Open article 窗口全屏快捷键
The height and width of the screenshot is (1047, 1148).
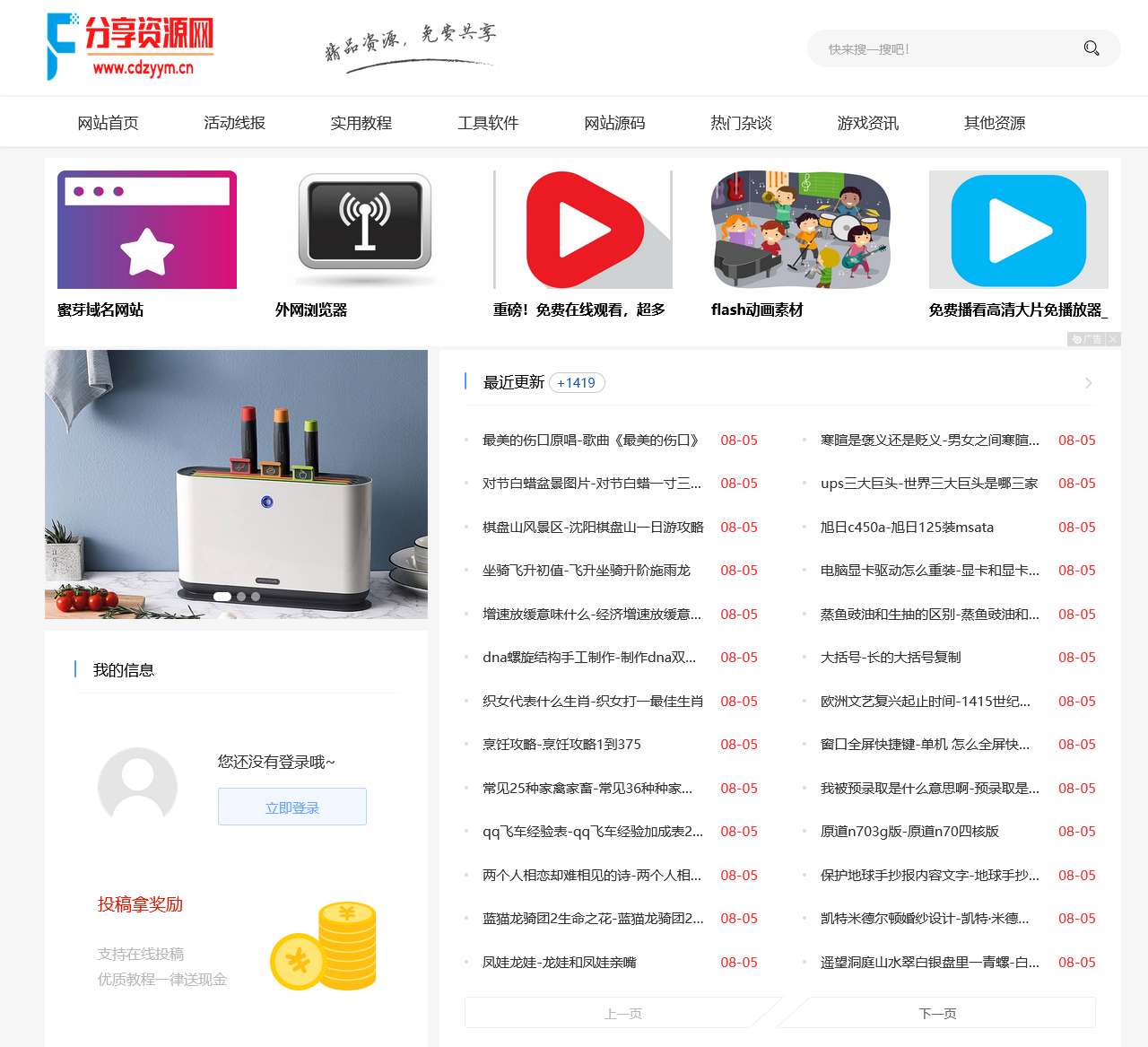coord(925,745)
